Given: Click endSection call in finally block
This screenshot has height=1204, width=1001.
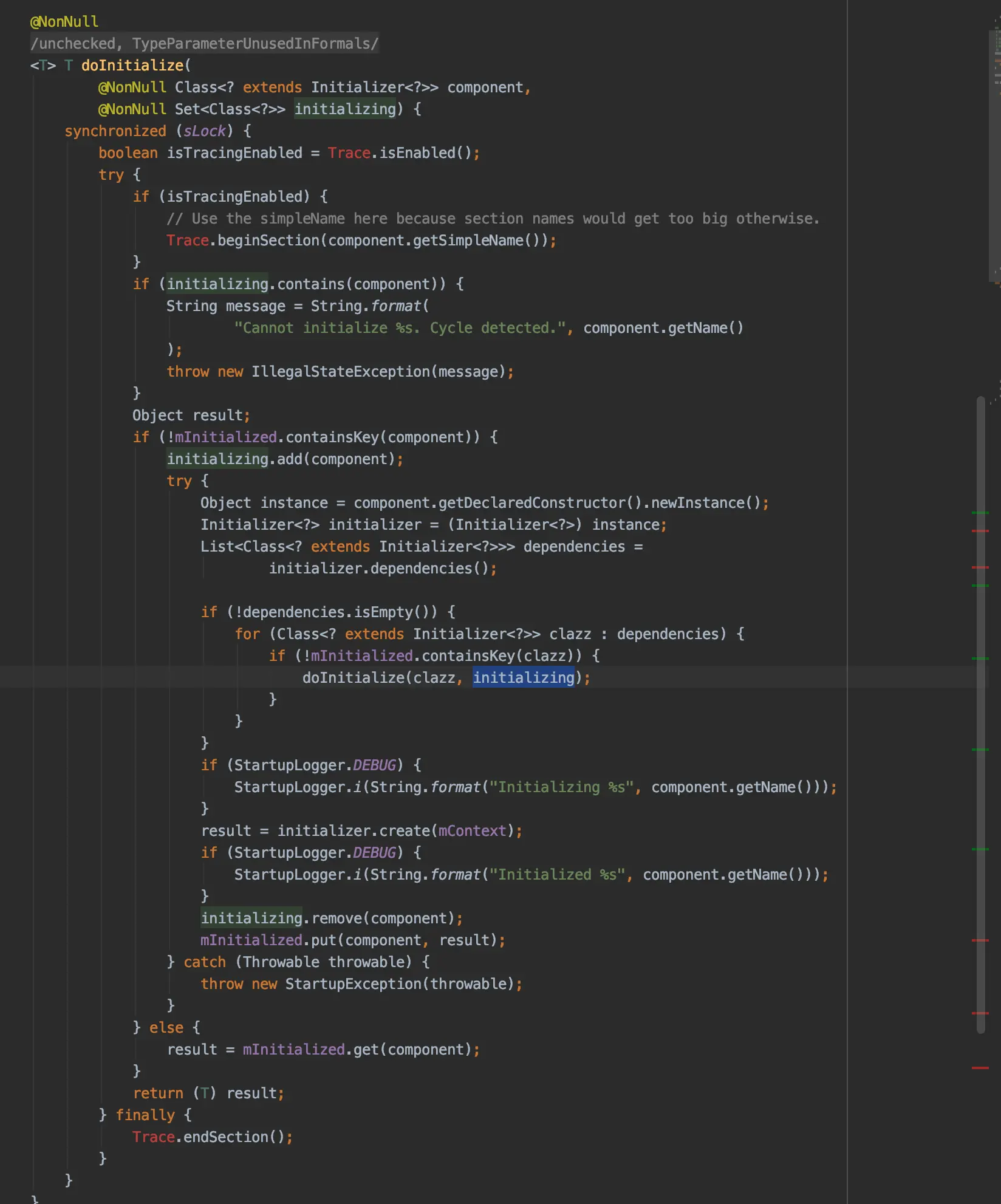Looking at the screenshot, I should coord(225,1137).
